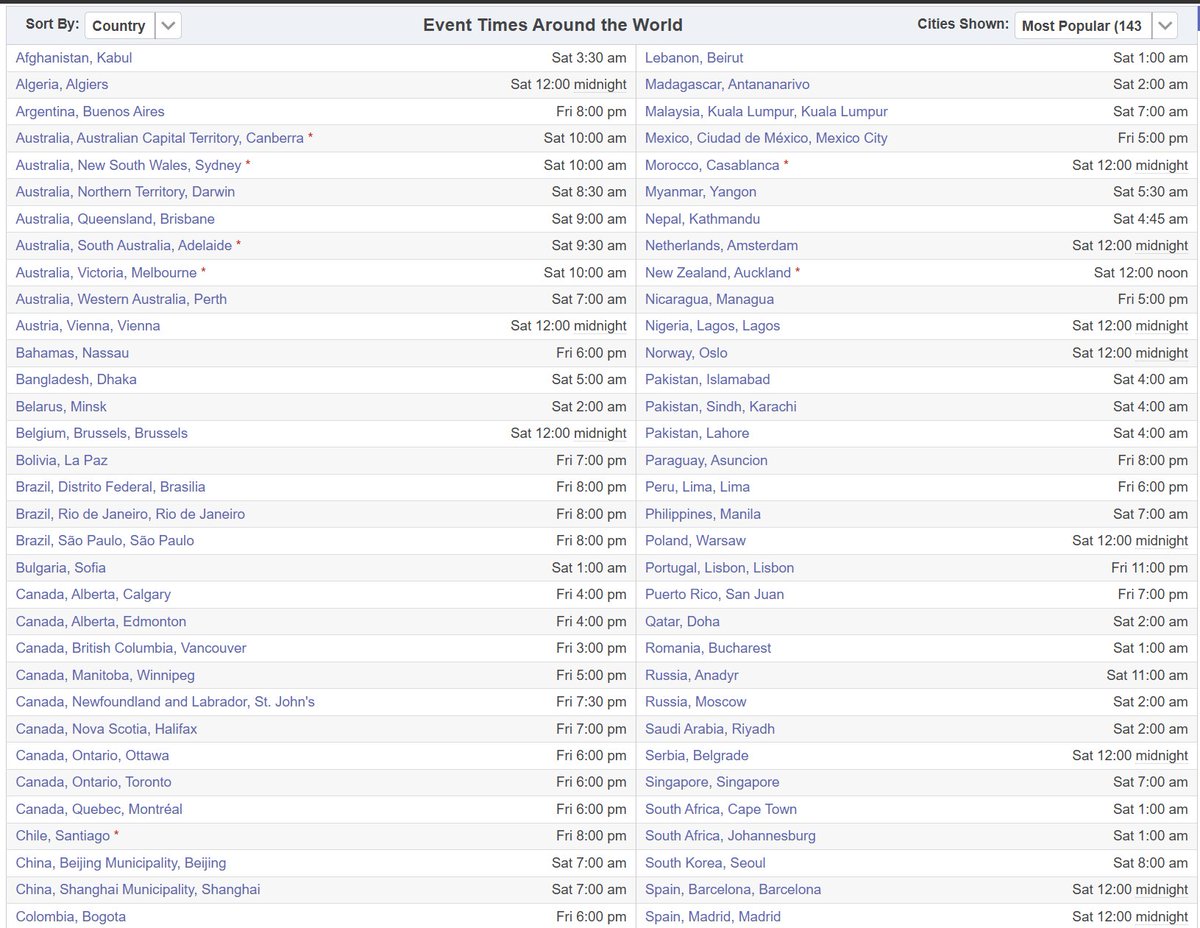Open the Philippines, Manila link
Viewport: 1200px width, 928px height.
pos(703,514)
